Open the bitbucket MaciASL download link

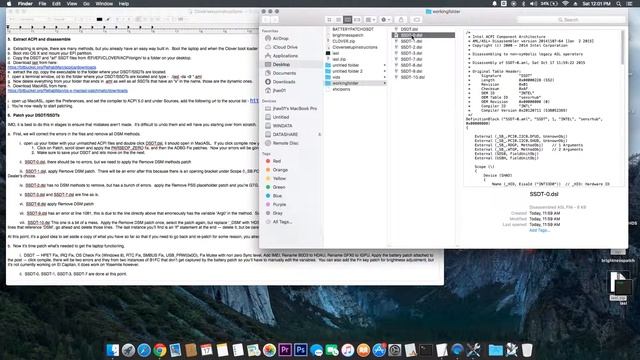pos(68,91)
